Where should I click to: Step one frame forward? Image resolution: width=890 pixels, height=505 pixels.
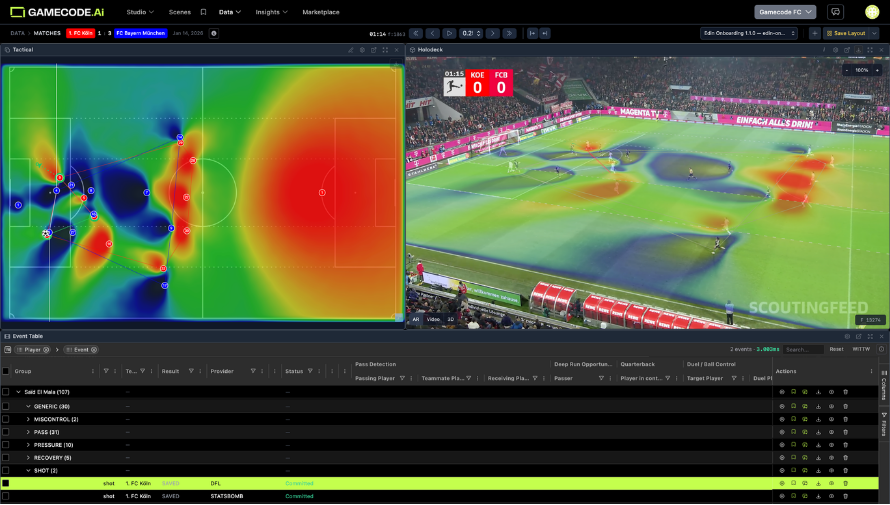[493, 33]
